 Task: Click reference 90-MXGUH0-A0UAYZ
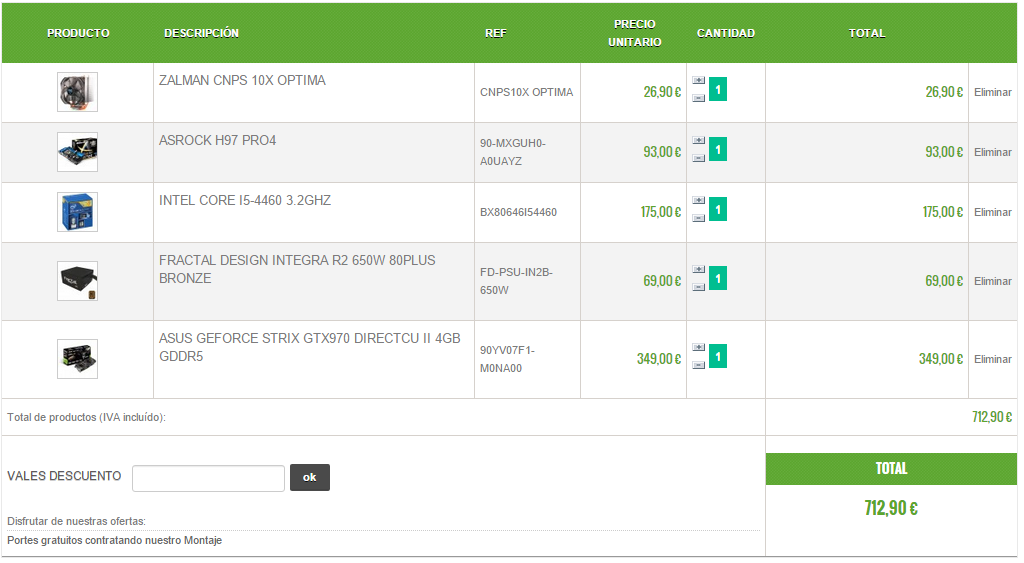point(513,152)
